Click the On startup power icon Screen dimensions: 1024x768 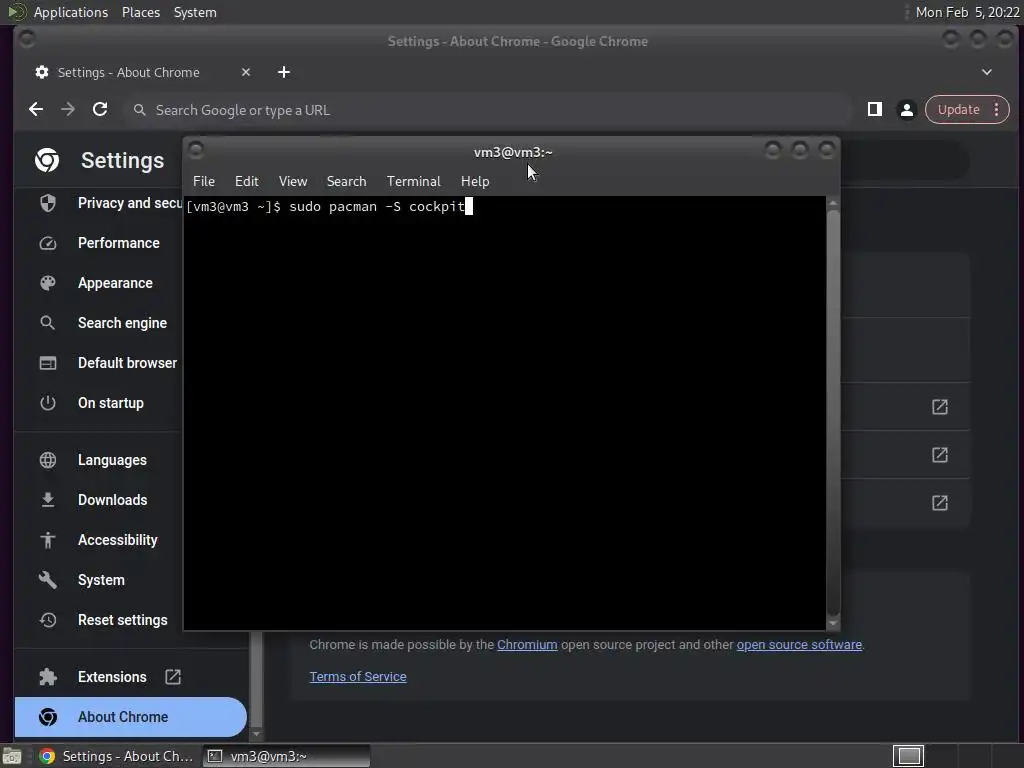tap(48, 403)
